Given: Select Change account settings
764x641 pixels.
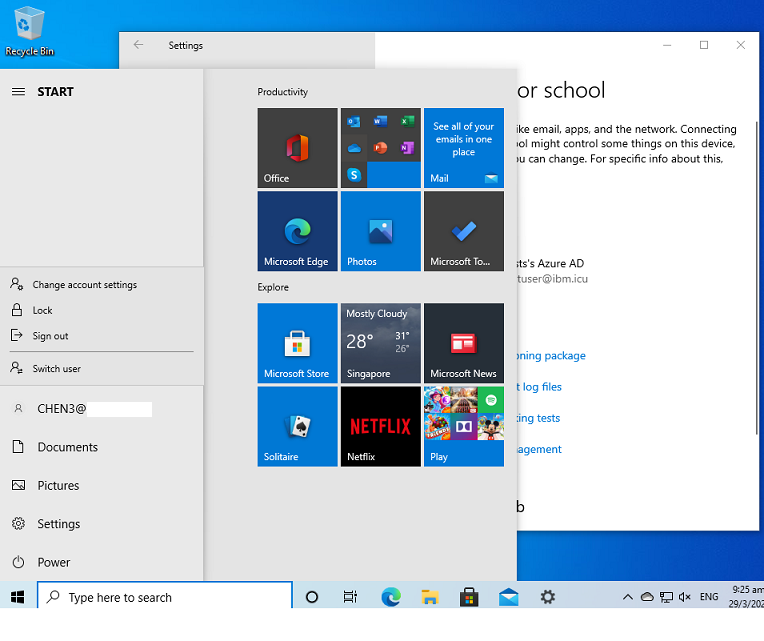Looking at the screenshot, I should [x=84, y=285].
